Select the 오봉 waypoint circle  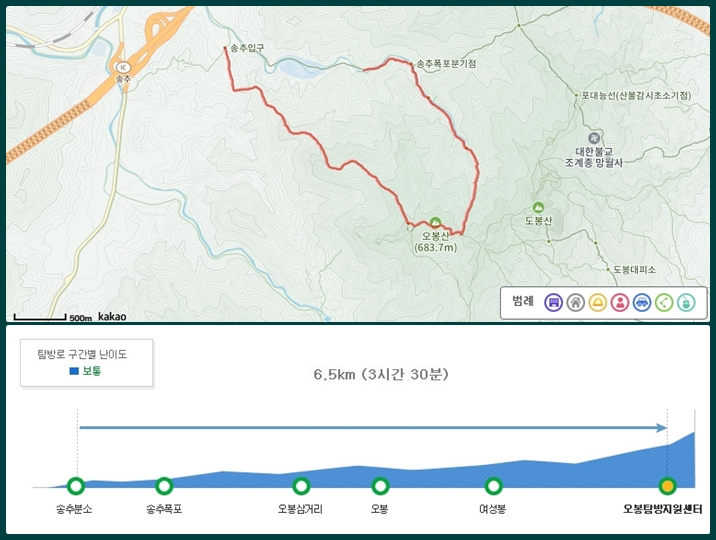click(x=380, y=486)
